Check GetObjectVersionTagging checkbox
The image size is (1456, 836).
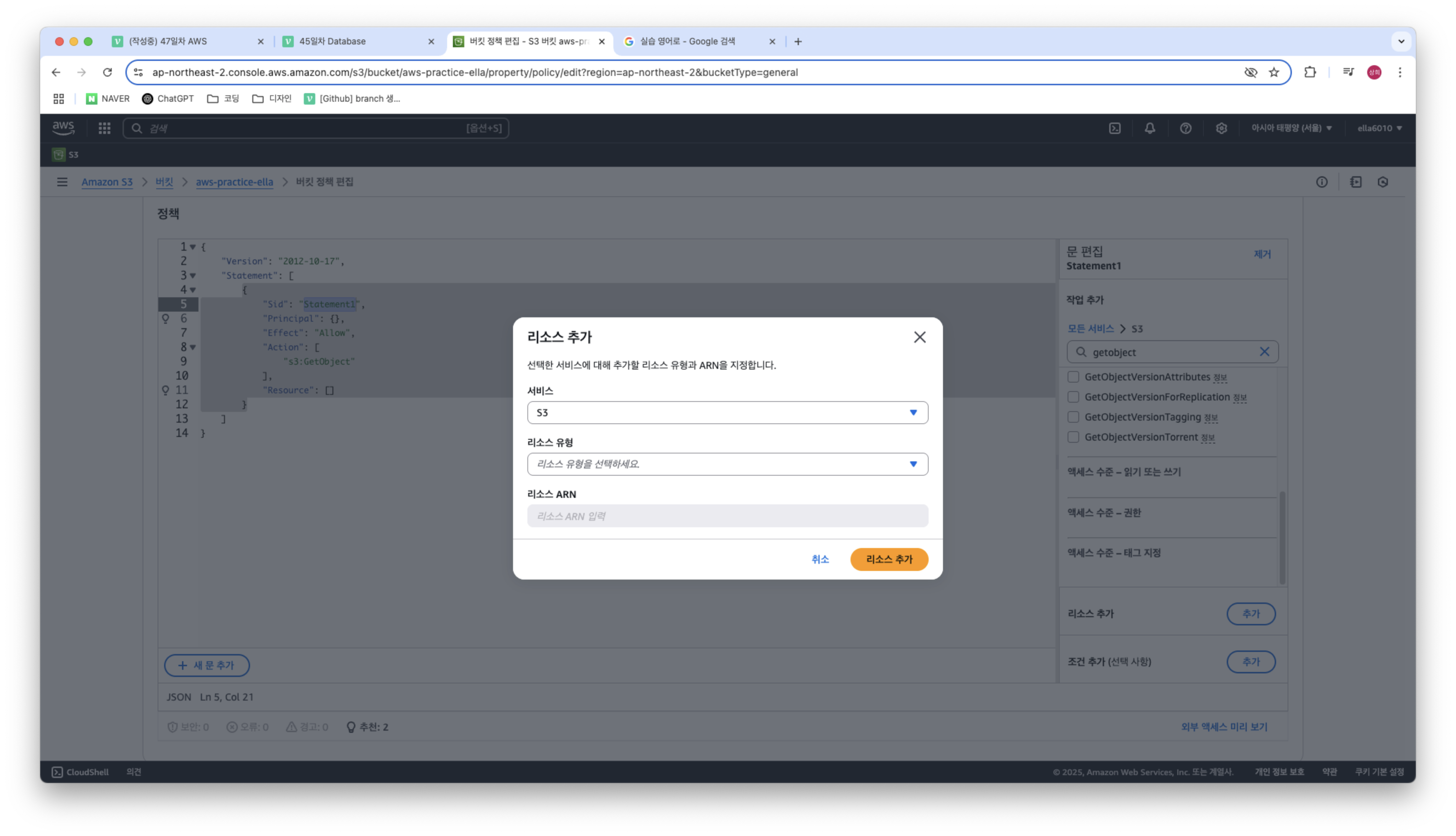click(1073, 417)
